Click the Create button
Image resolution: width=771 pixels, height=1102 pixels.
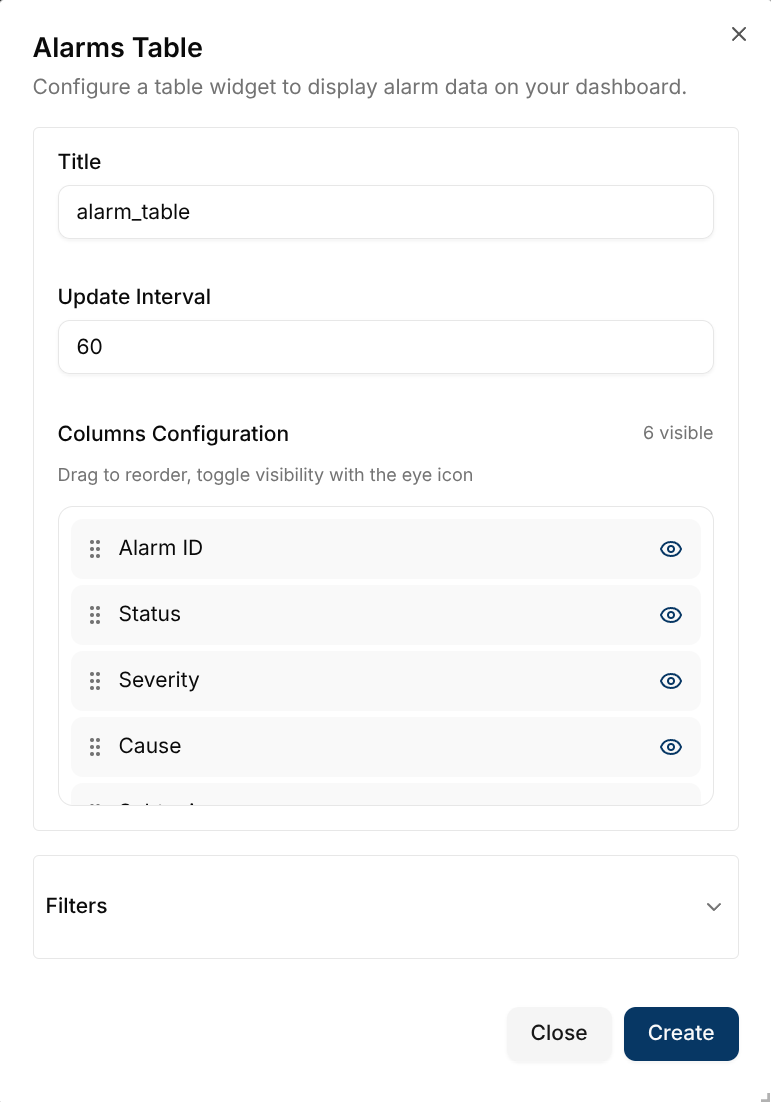[681, 1033]
